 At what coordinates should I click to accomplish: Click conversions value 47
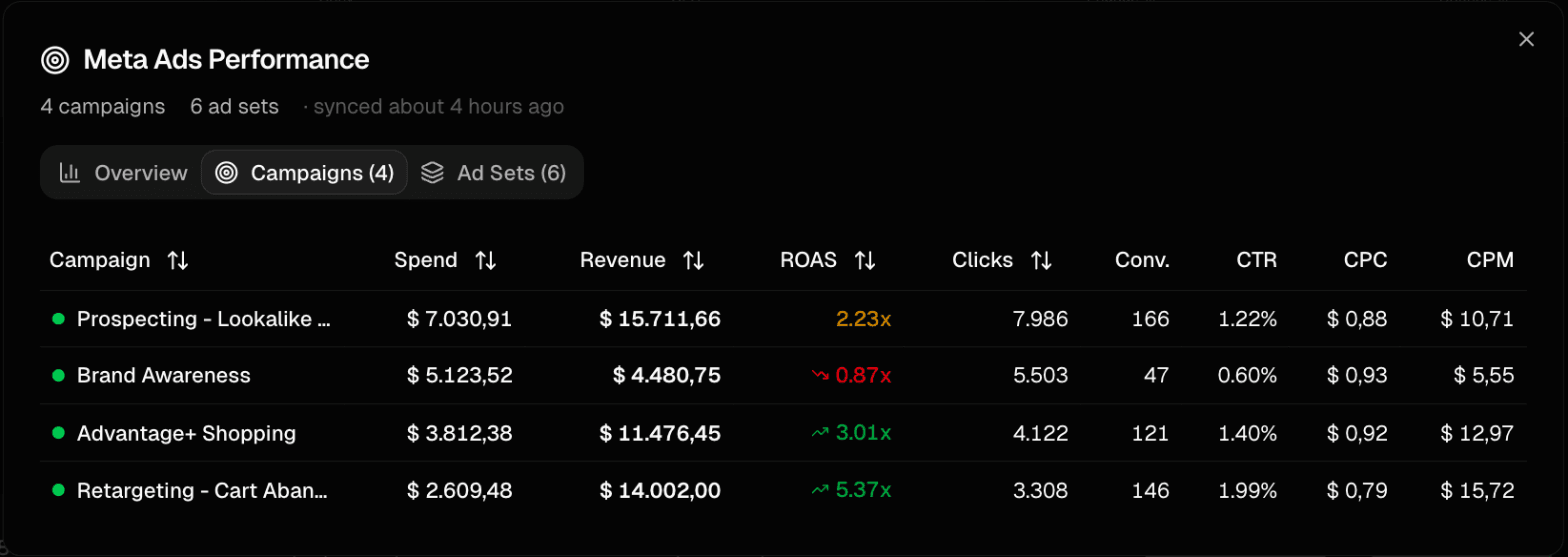1157,376
